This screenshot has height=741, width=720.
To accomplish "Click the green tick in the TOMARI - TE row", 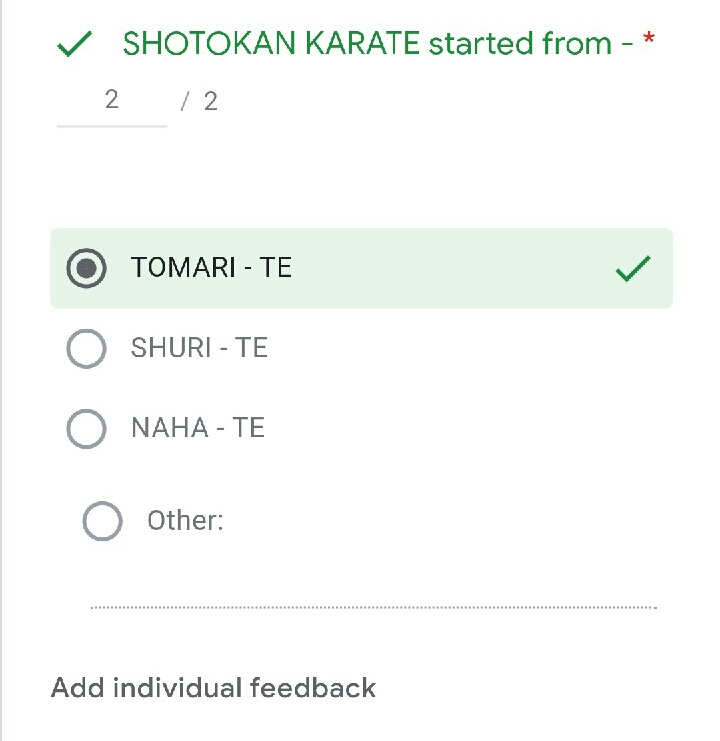I will [633, 268].
